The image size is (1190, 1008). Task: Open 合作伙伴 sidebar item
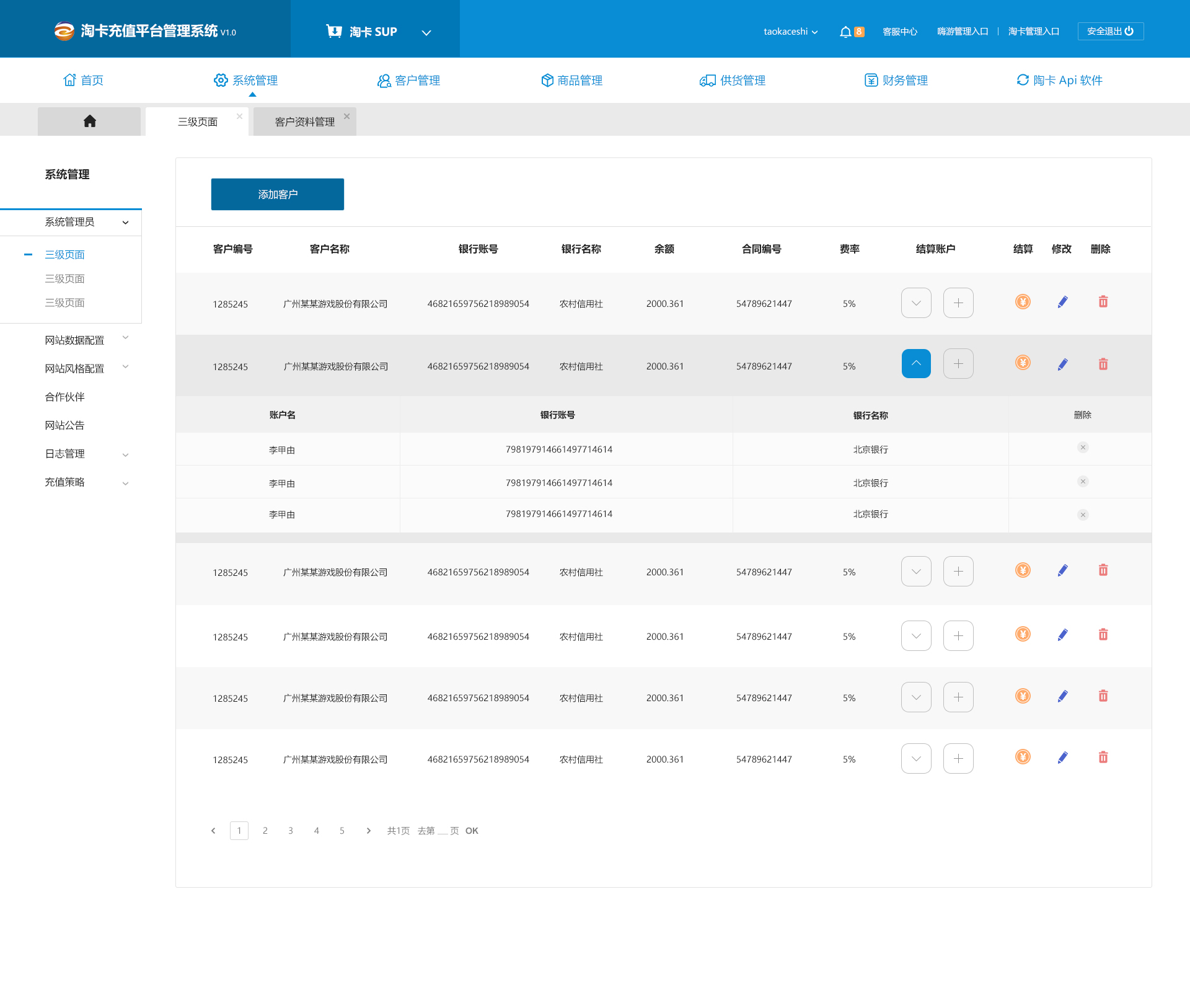(x=64, y=397)
